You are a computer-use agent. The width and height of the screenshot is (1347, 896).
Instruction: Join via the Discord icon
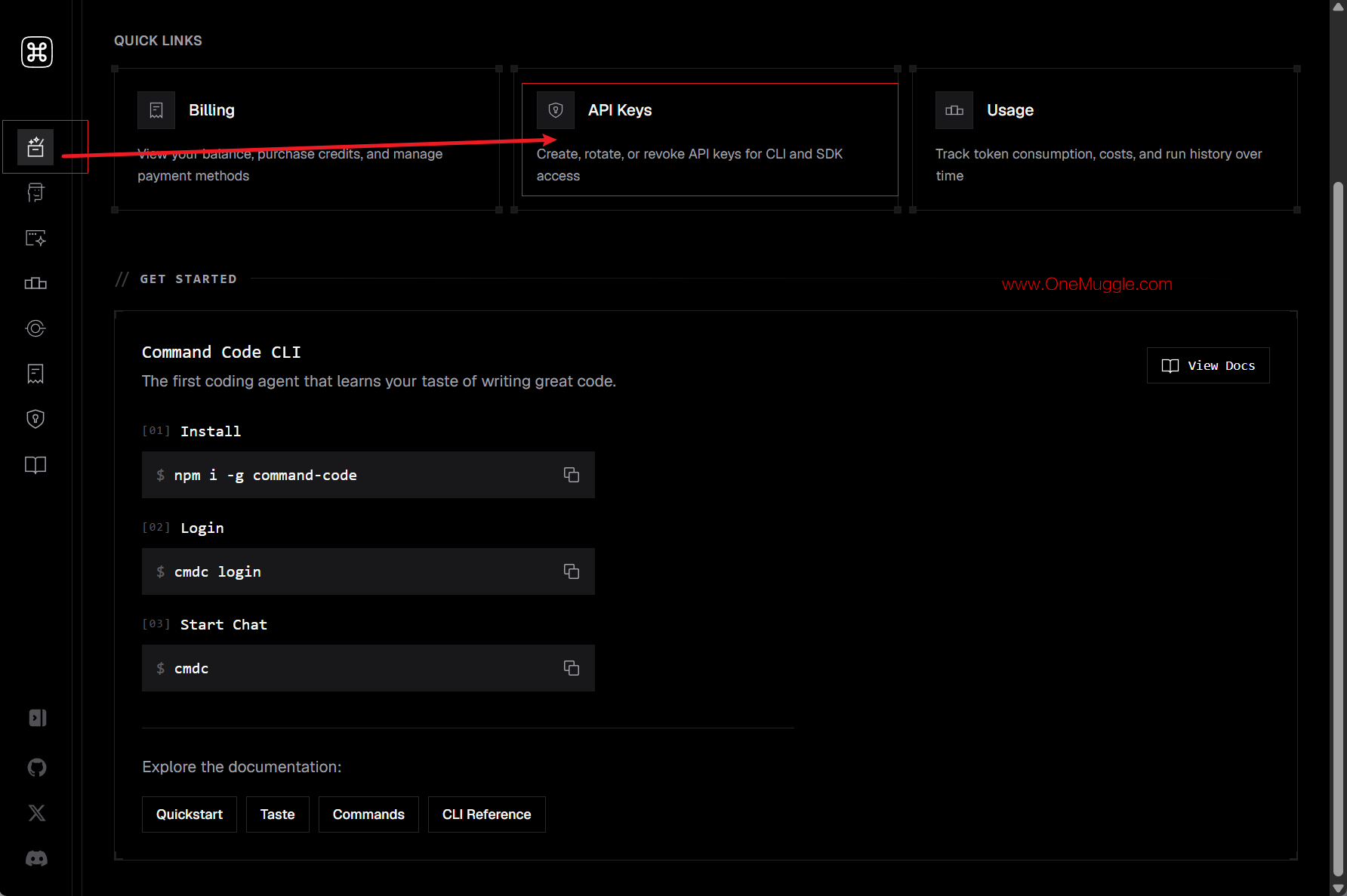coord(37,858)
